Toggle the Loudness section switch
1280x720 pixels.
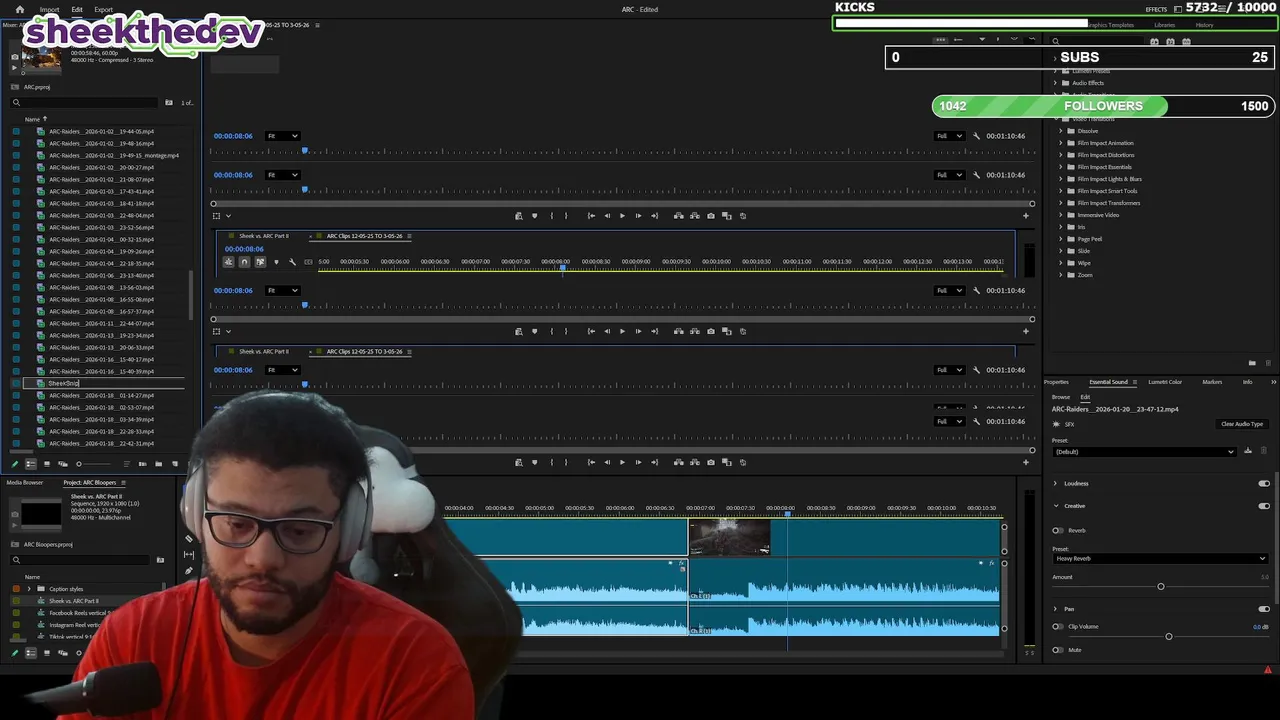[x=1264, y=483]
